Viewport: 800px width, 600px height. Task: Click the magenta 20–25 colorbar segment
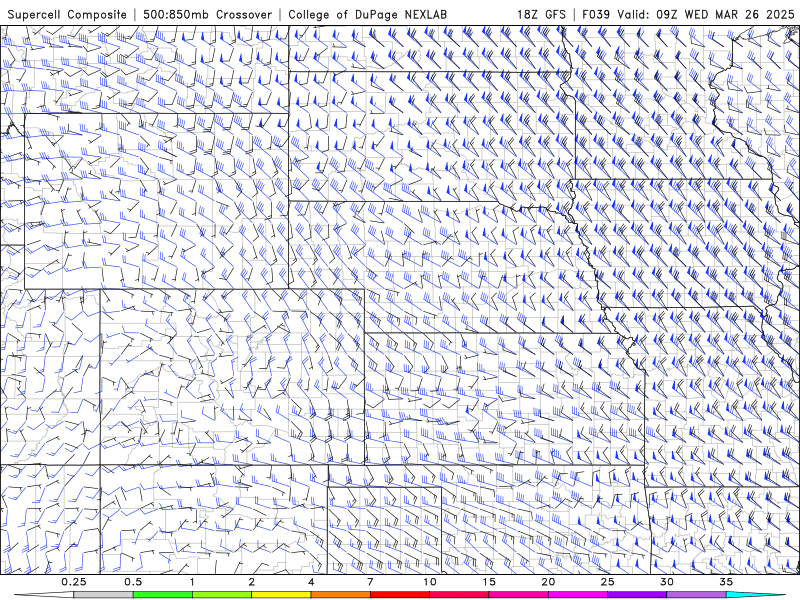coord(578,595)
